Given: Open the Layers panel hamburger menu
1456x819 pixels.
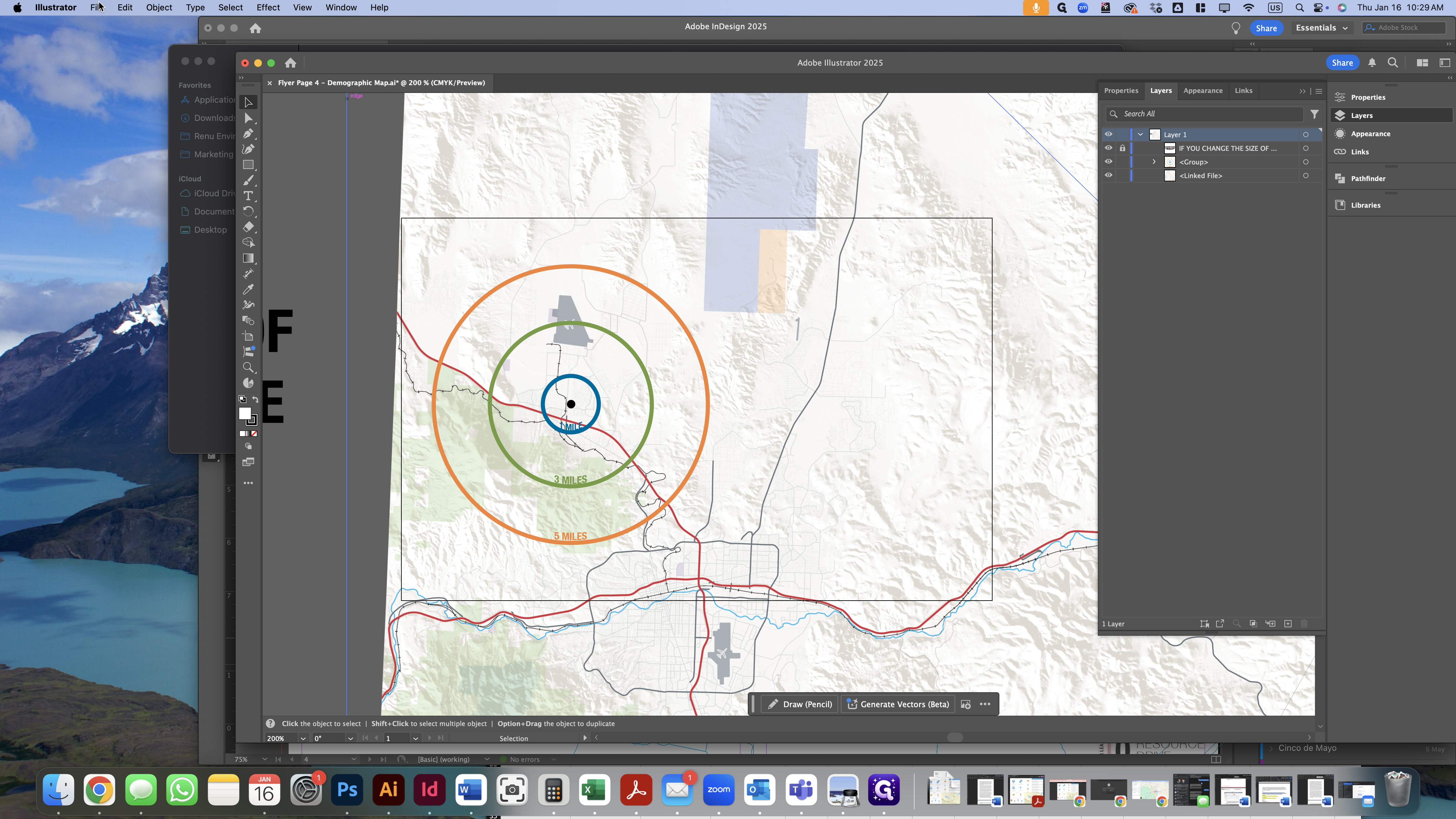Looking at the screenshot, I should click(x=1319, y=91).
